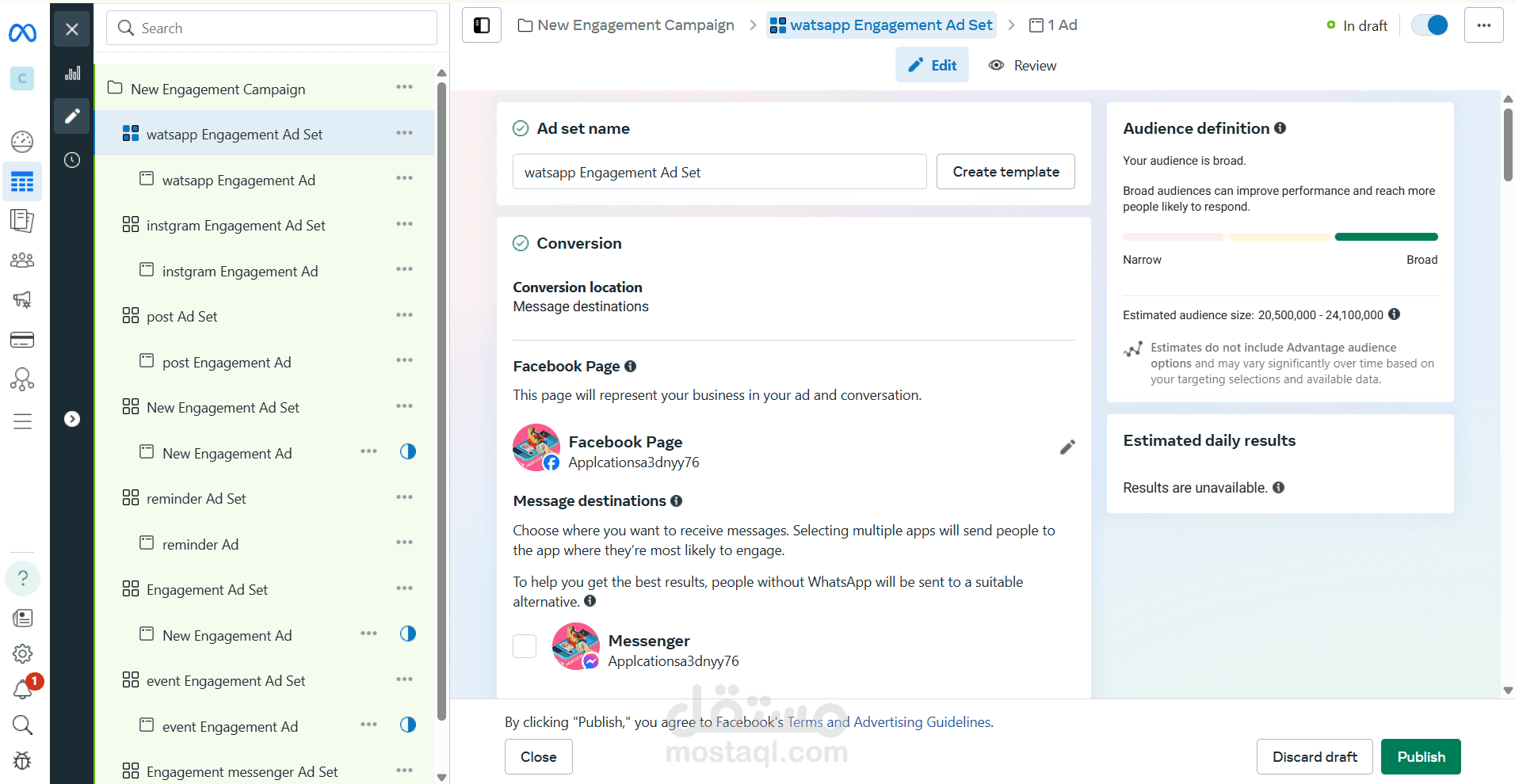Click the Audience definition info icon
The height and width of the screenshot is (784, 1515).
pyautogui.click(x=1280, y=128)
